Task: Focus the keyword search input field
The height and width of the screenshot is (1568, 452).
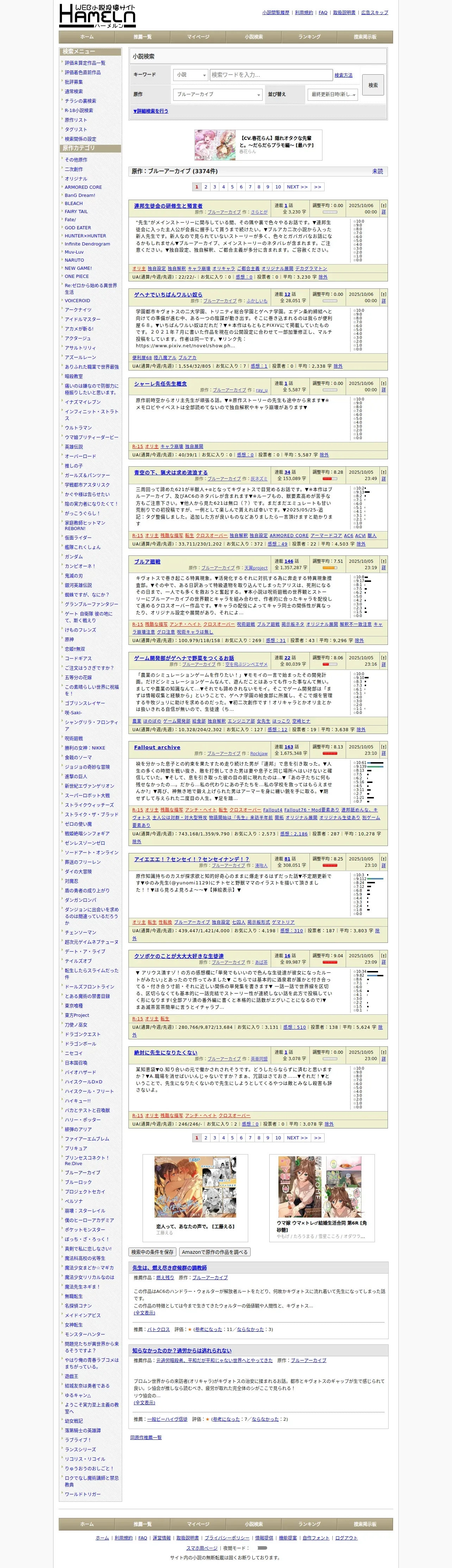Action: pos(271,75)
